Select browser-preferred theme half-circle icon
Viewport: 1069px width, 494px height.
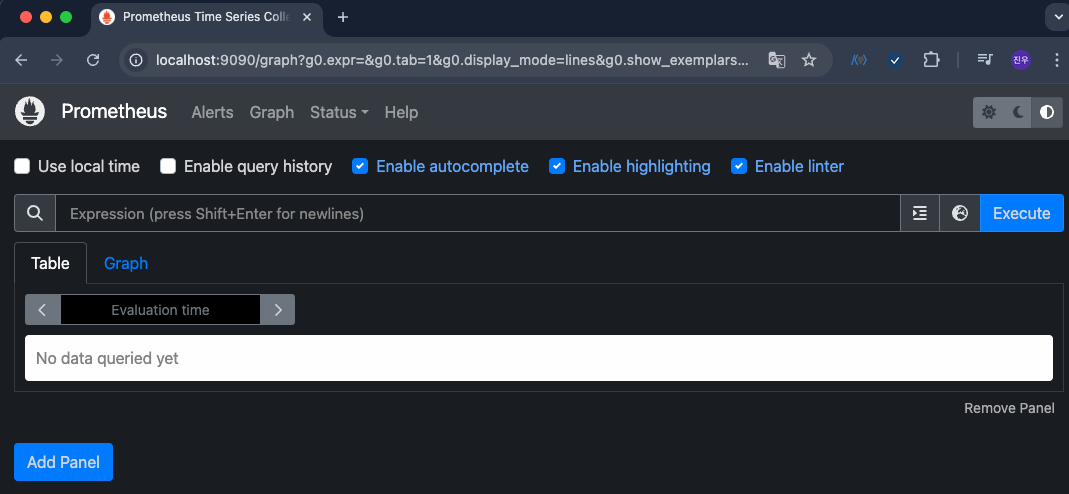pyautogui.click(x=1047, y=112)
